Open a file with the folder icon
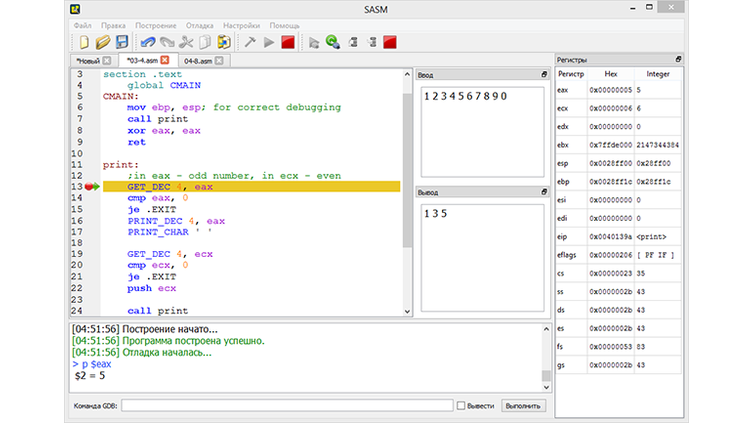The width and height of the screenshot is (752, 423). [x=103, y=43]
